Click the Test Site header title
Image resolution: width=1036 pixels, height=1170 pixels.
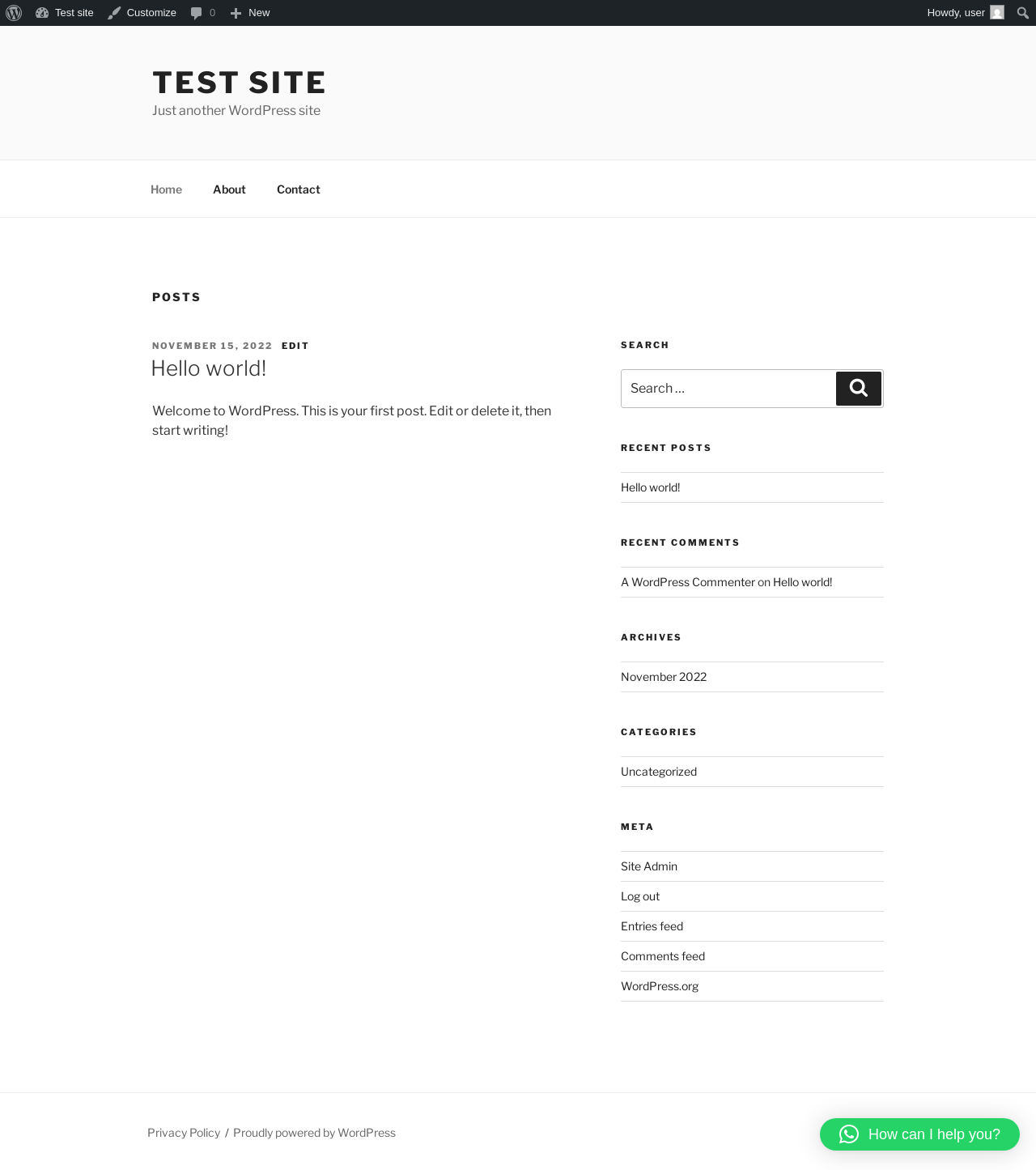(239, 83)
